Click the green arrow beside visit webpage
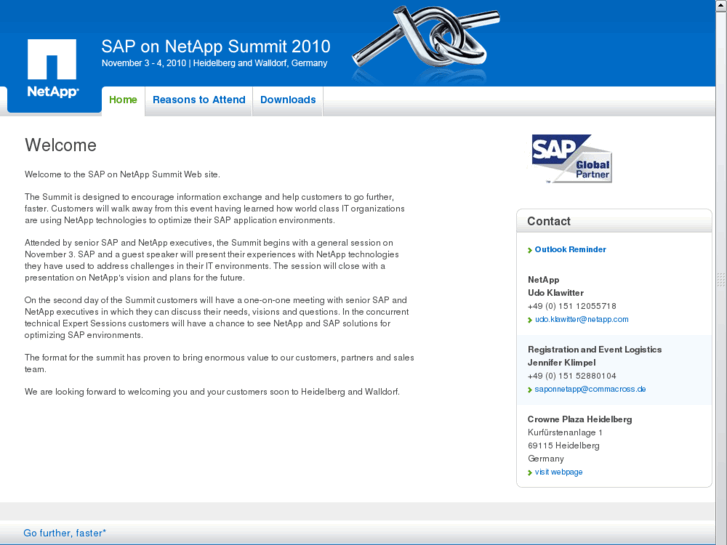 530,473
